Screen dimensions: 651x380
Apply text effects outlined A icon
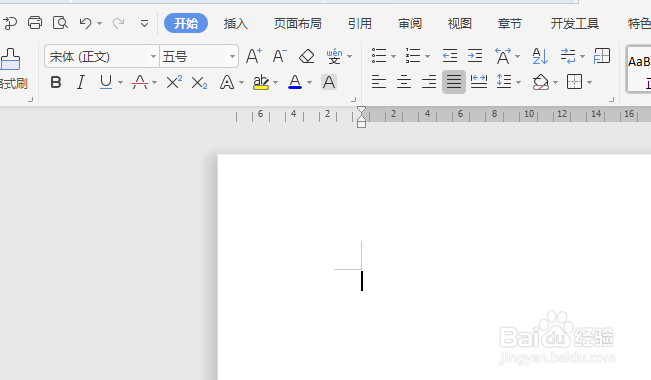pyautogui.click(x=227, y=82)
